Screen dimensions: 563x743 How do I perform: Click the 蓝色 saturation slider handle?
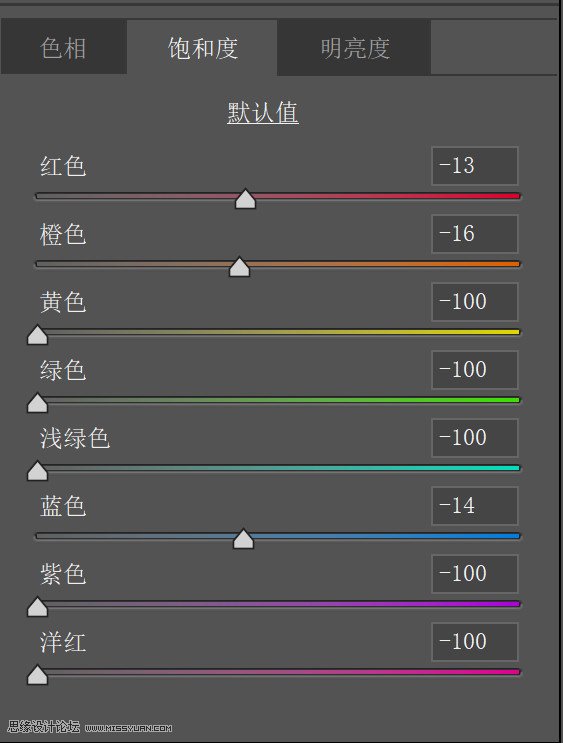(x=244, y=539)
